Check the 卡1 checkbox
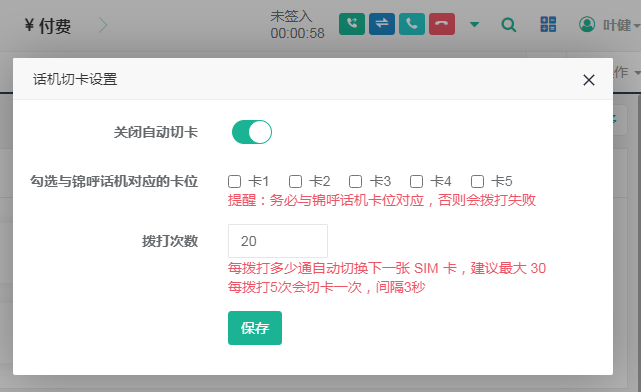Viewport: 641px width, 392px height. click(234, 181)
